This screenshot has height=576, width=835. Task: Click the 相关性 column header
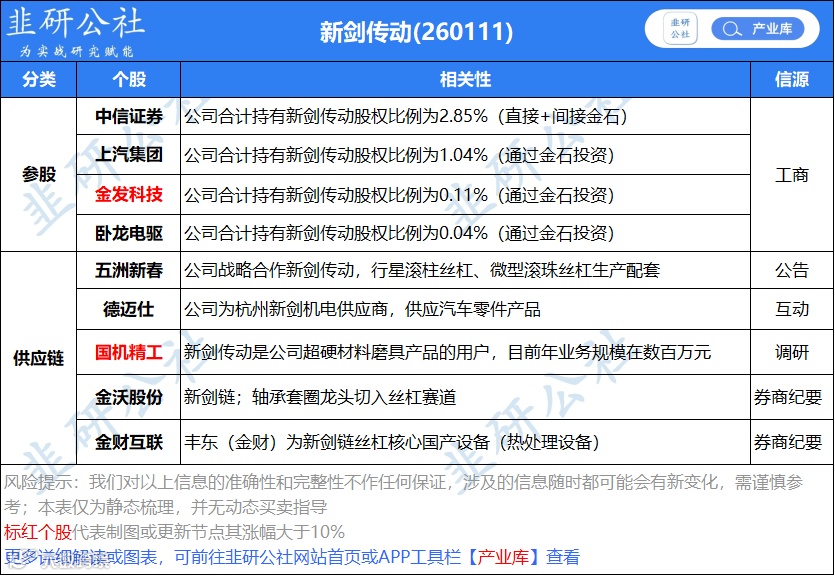[x=465, y=79]
